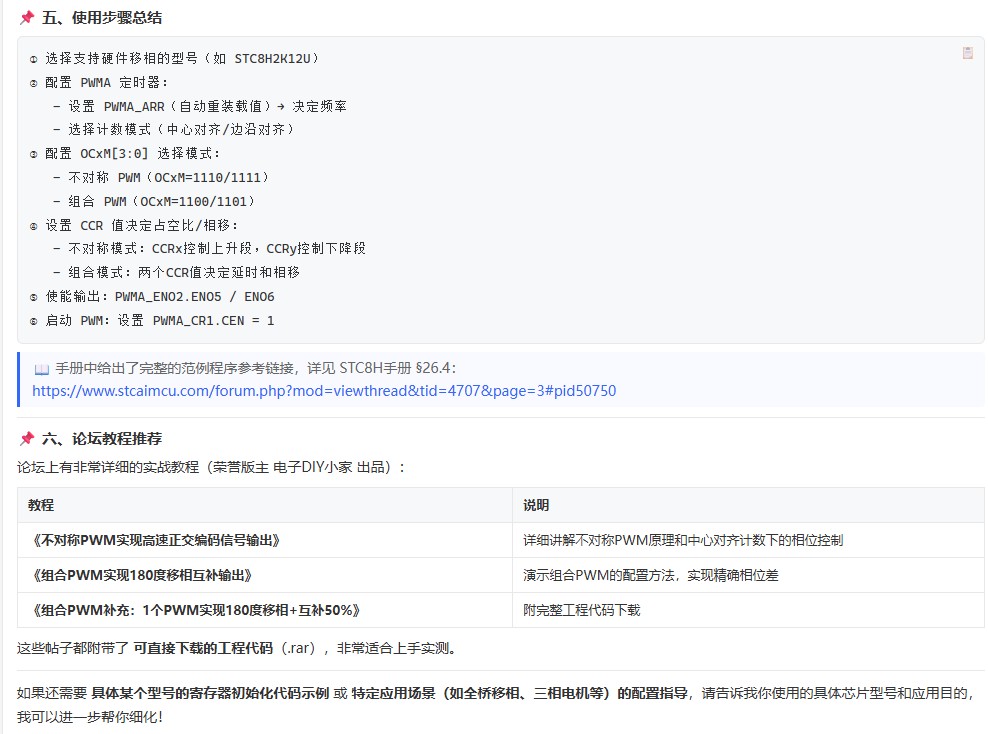The width and height of the screenshot is (988, 734).
Task: Click table header 教程
Action: [265, 505]
